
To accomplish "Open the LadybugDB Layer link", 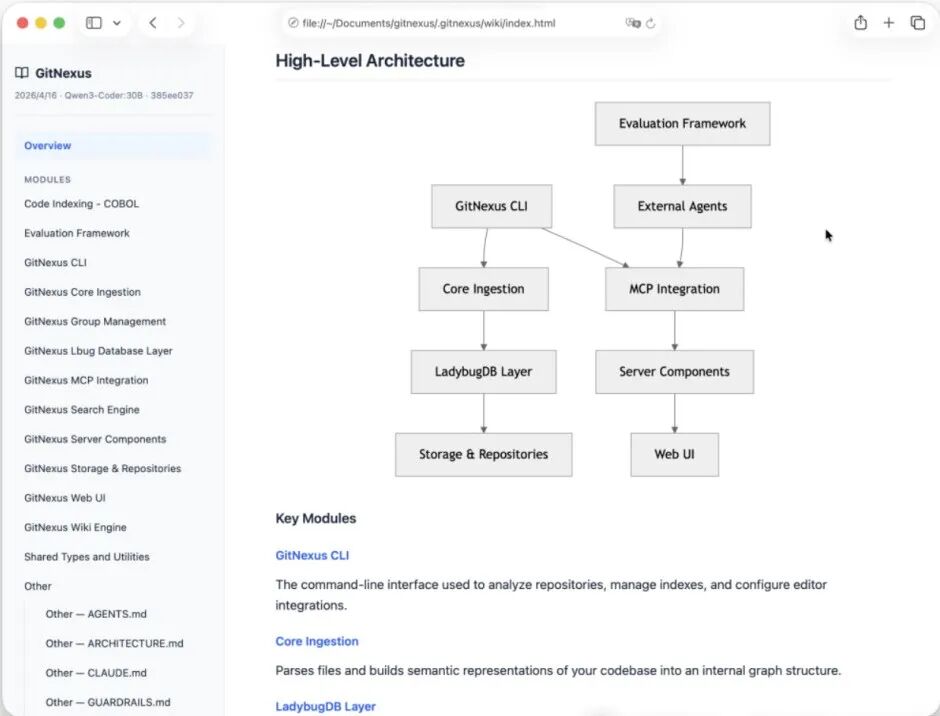I will coord(326,706).
